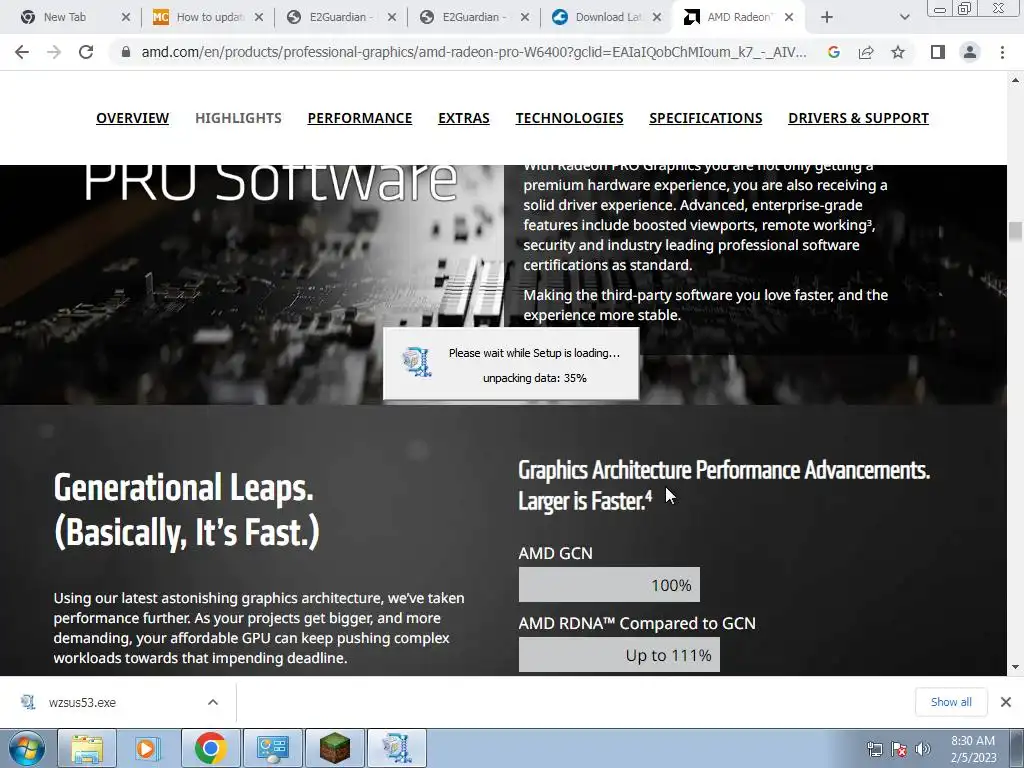Open Minecraft from the taskbar

click(334, 748)
